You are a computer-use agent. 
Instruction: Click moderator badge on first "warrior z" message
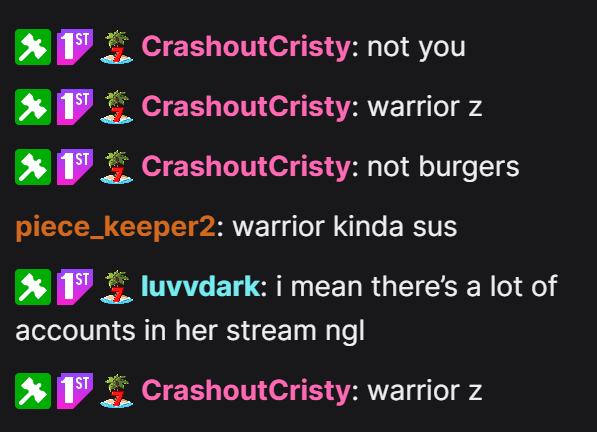(x=33, y=107)
